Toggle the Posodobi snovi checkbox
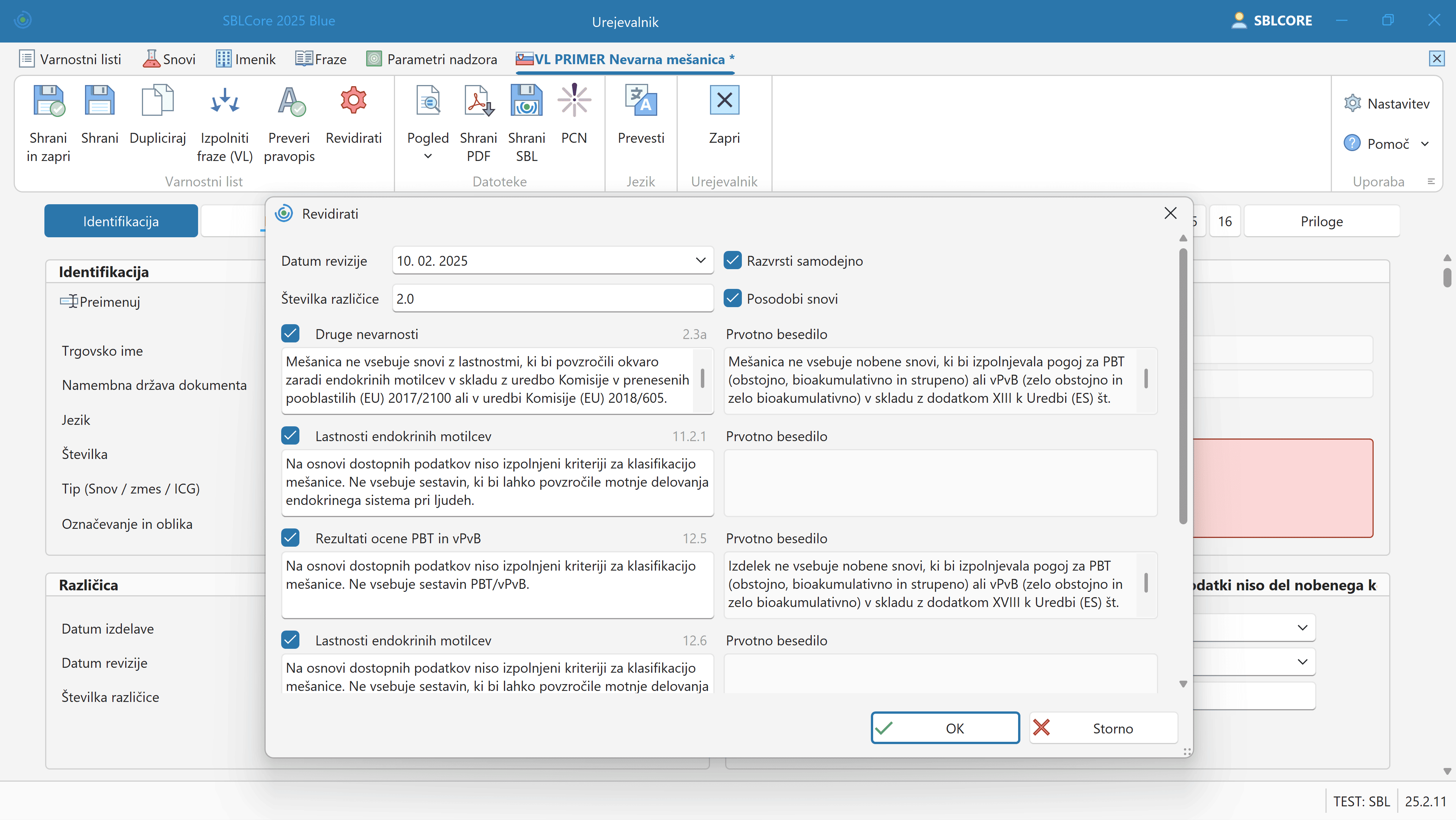The image size is (1456, 820). coord(732,299)
